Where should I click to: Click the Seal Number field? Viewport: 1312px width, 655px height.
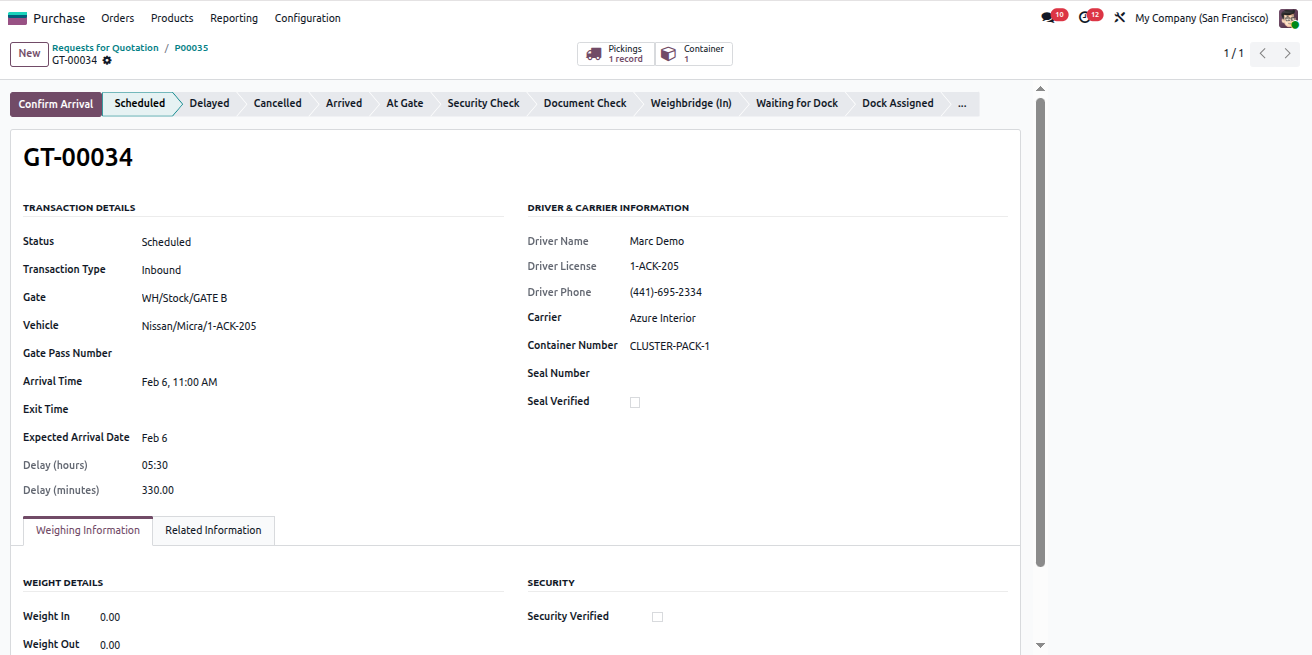[818, 374]
